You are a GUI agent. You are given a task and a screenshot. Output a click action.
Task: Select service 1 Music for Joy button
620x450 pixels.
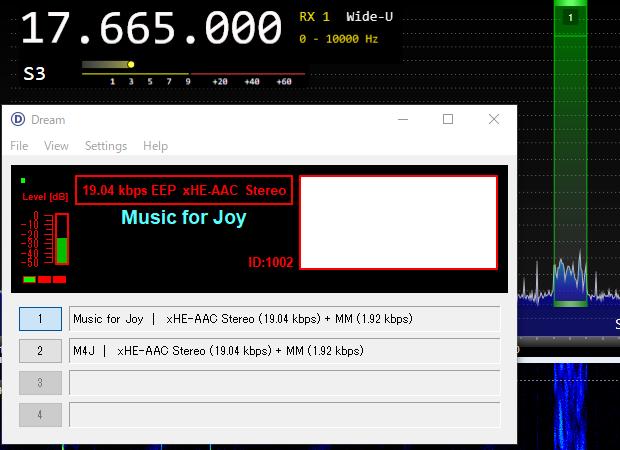pos(40,319)
